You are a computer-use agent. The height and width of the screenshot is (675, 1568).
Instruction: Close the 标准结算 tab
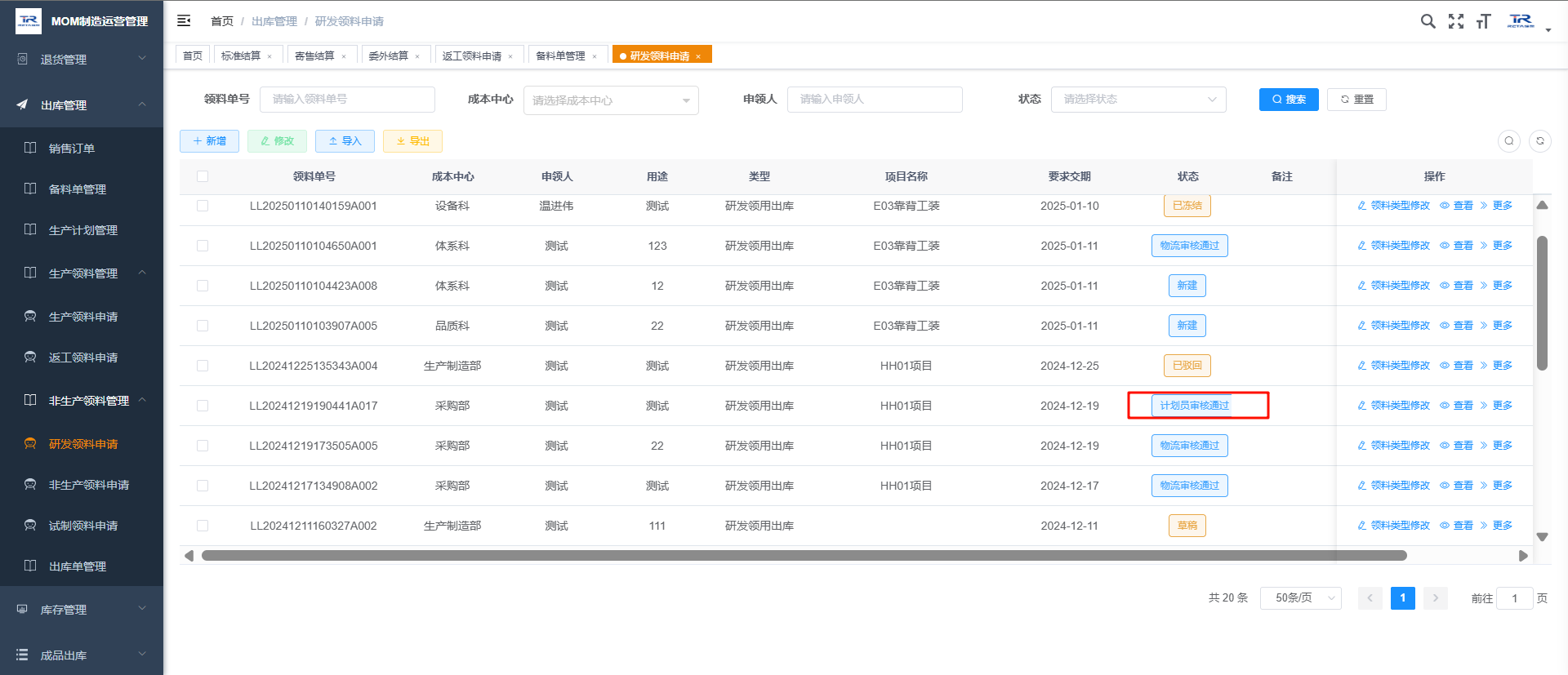[269, 56]
